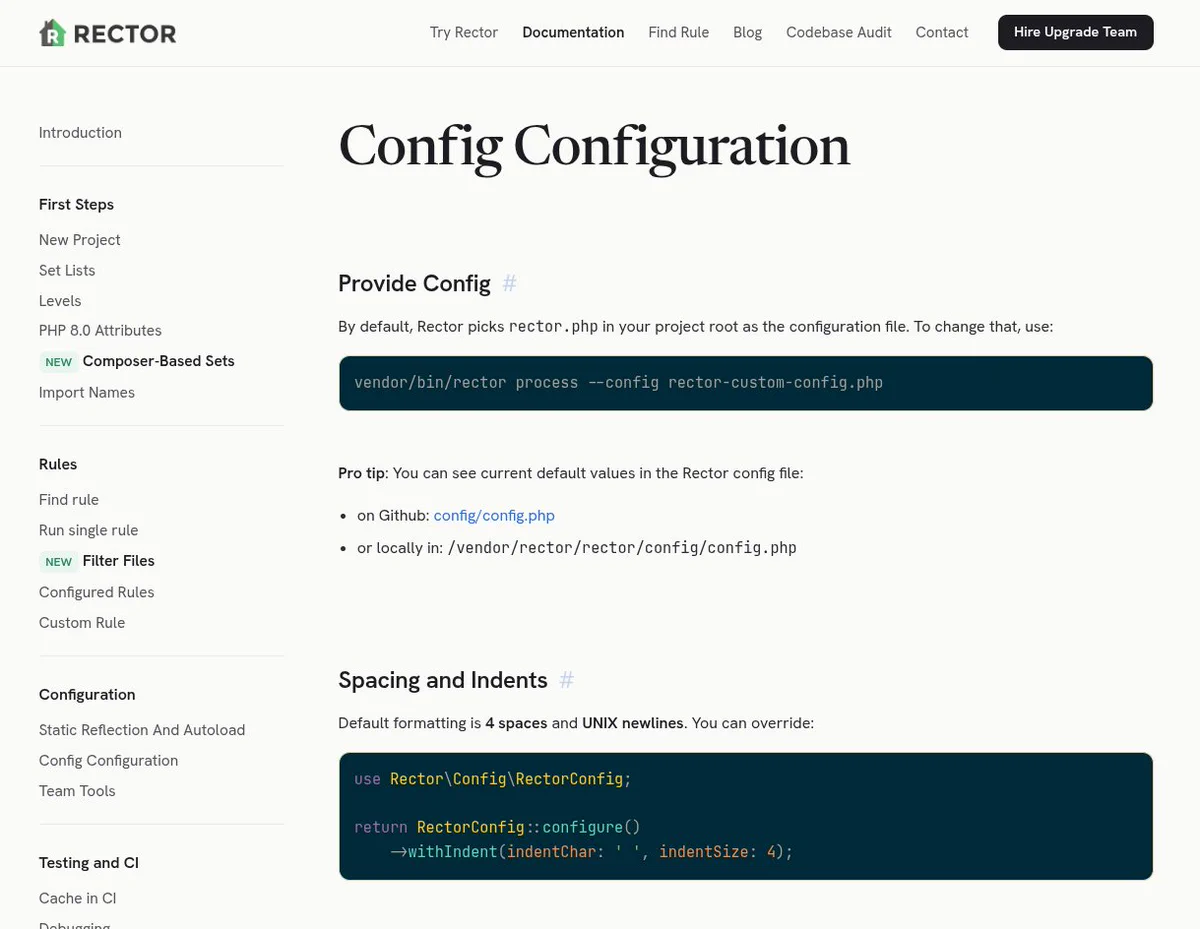
Task: Open Run single rule sidebar link
Action: tap(88, 531)
